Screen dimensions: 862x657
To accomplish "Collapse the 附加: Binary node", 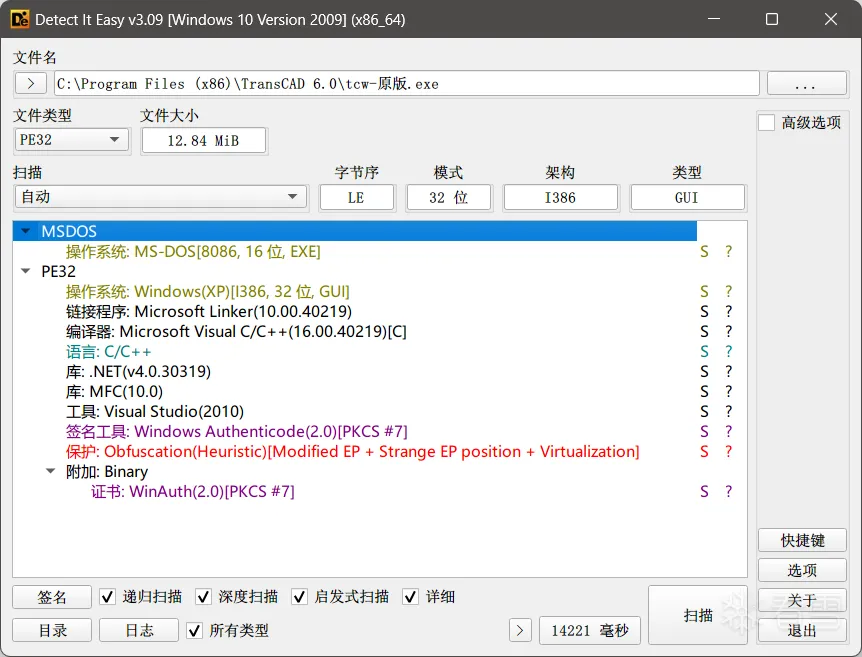I will point(51,471).
